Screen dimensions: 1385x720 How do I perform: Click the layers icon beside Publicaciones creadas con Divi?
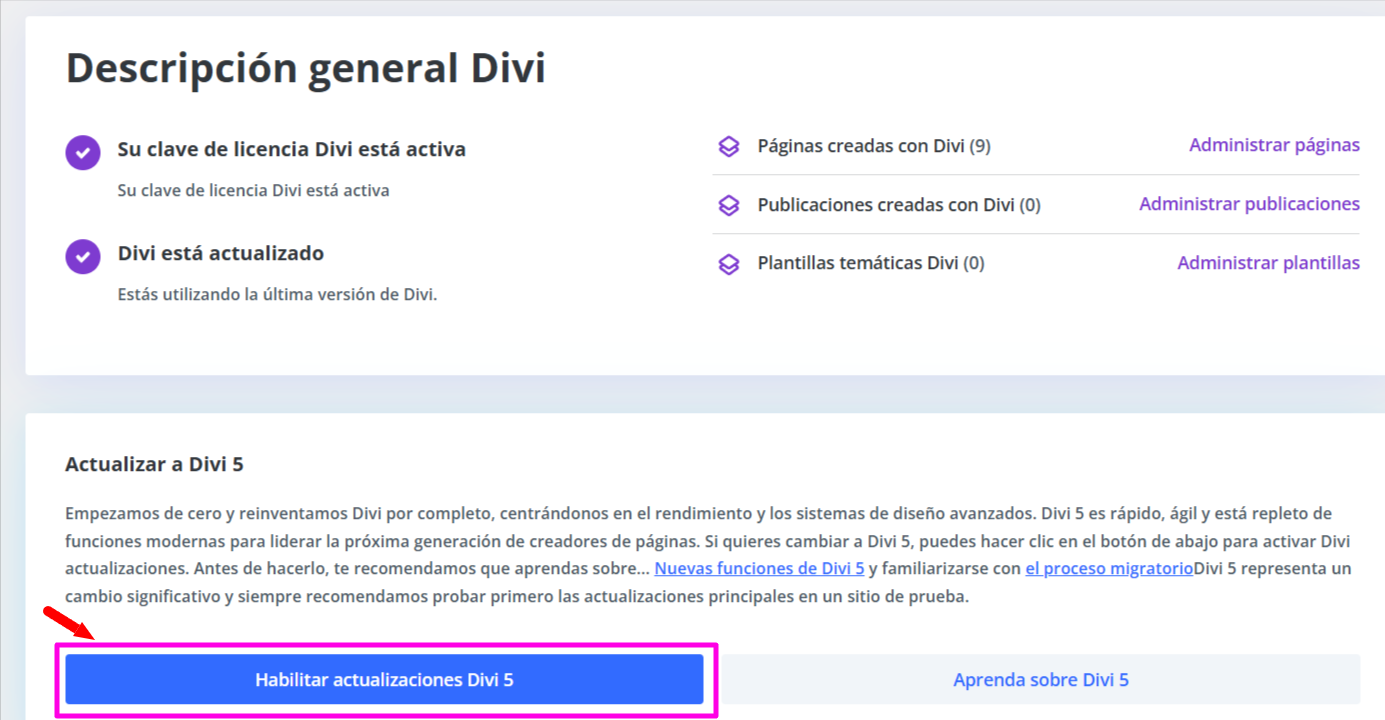(729, 206)
